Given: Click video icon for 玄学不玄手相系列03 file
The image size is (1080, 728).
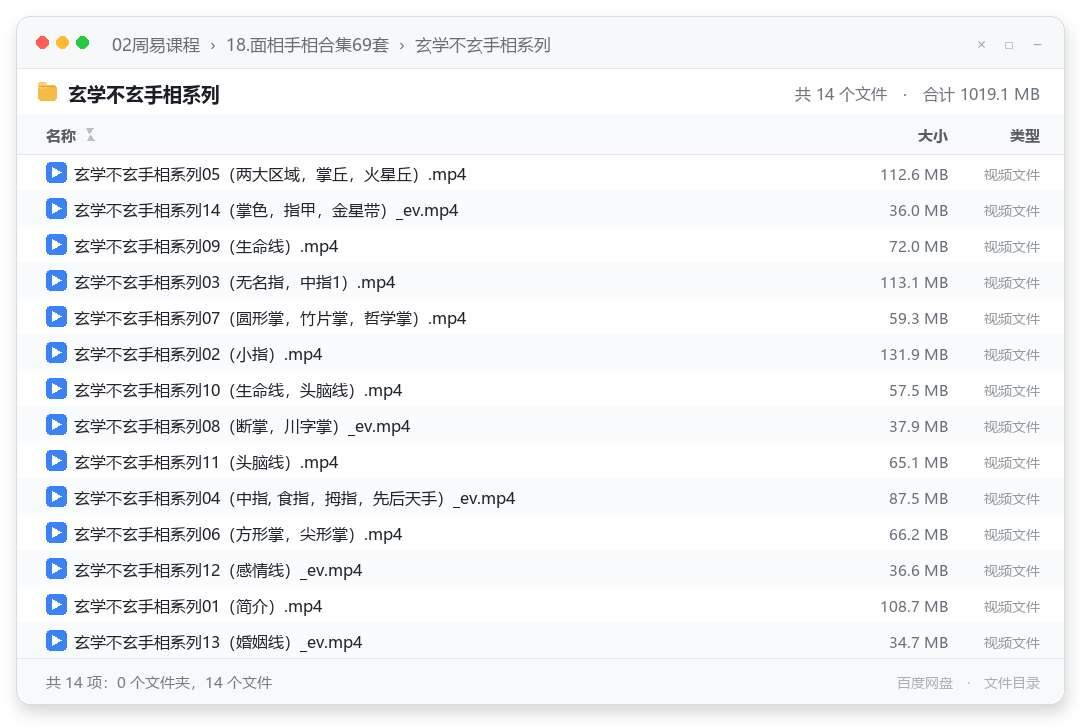Looking at the screenshot, I should [56, 281].
